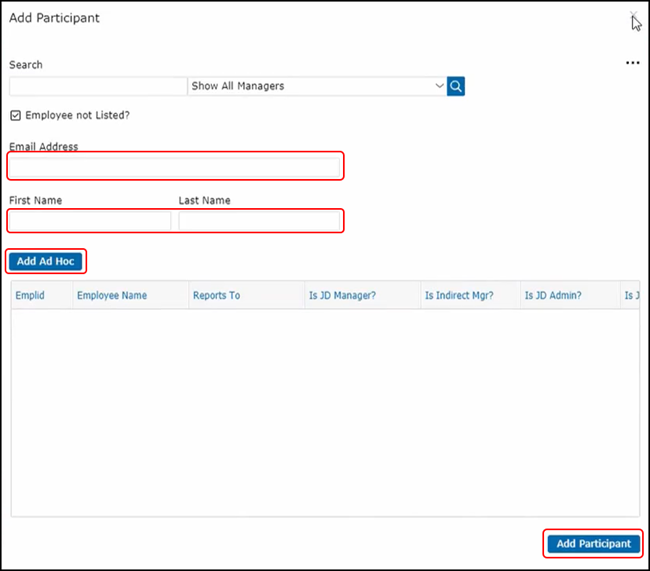
Task: Click the magnifying glass search icon
Action: pyautogui.click(x=456, y=86)
